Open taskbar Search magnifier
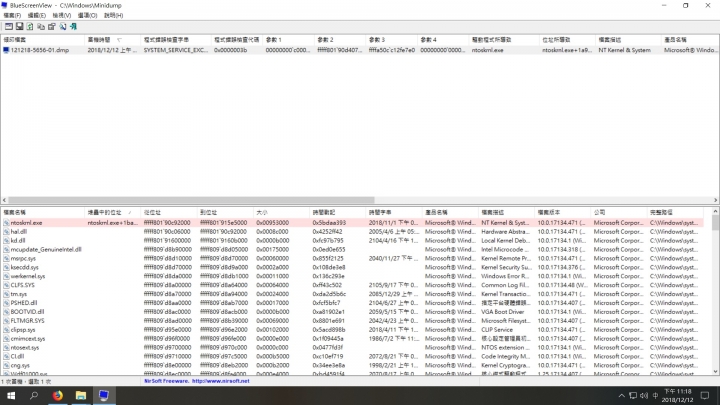Screen dimensions: 720x405 click(34, 395)
